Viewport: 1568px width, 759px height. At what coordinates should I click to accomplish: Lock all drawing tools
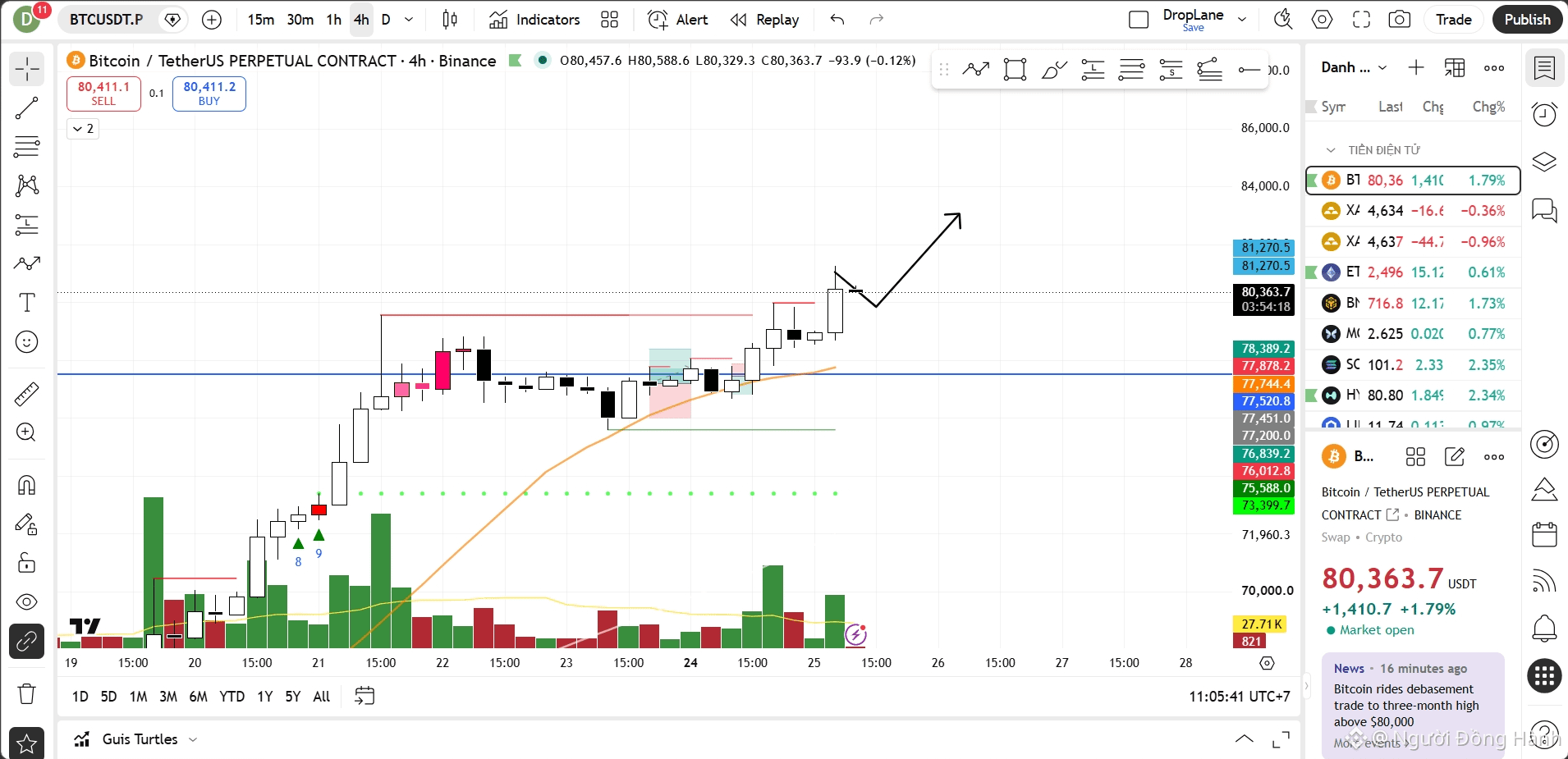click(27, 563)
